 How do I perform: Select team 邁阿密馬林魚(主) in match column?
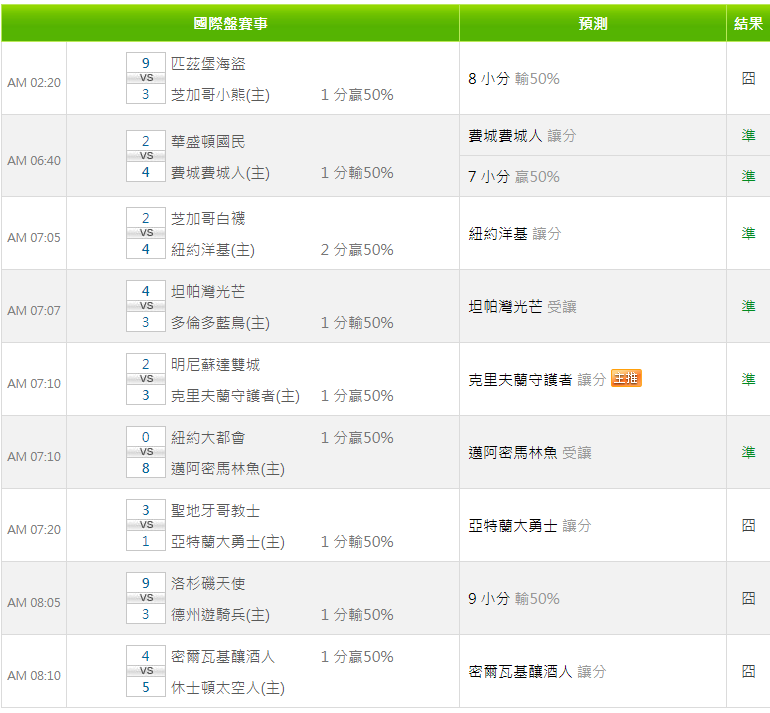(228, 468)
